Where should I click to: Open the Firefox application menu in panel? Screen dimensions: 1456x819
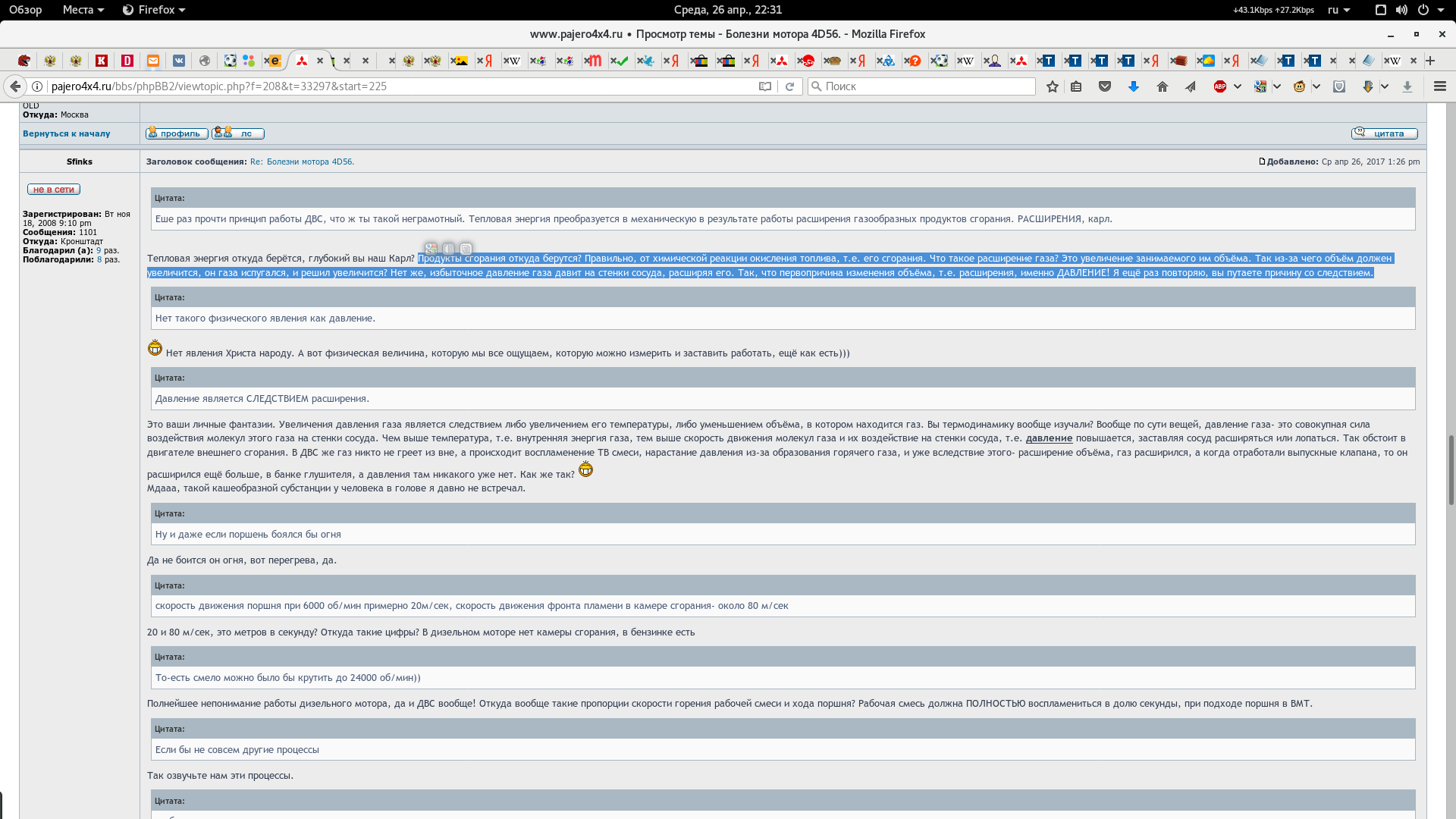(154, 10)
